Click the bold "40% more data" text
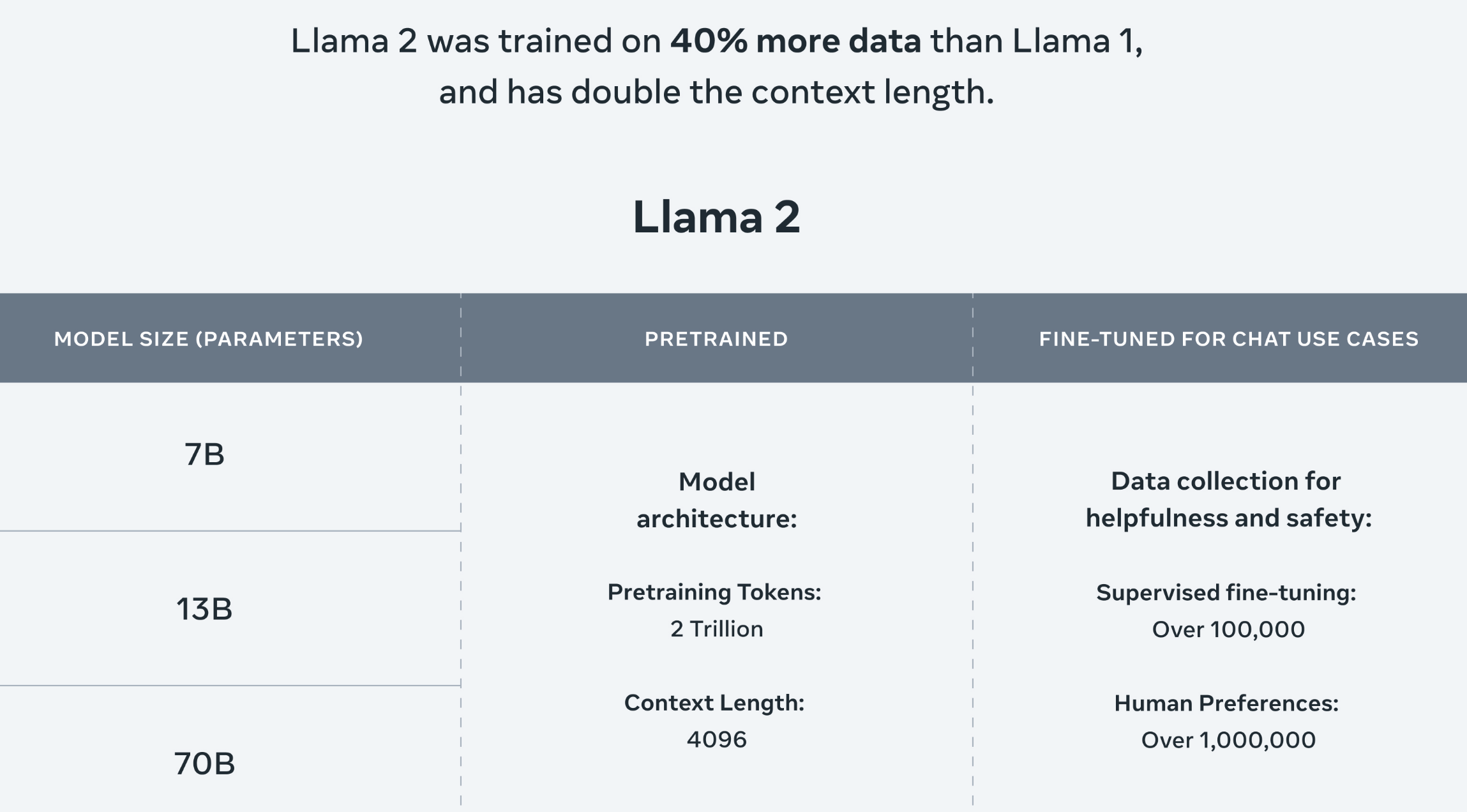This screenshot has height=812, width=1467. [795, 41]
